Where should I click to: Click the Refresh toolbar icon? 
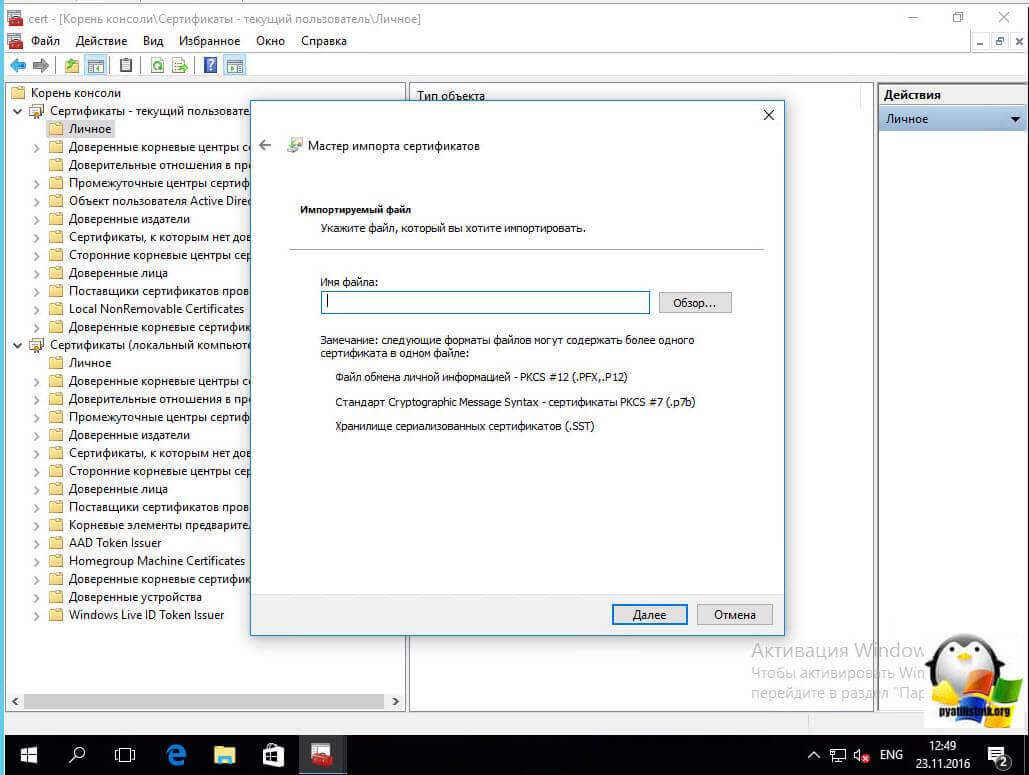[x=157, y=66]
